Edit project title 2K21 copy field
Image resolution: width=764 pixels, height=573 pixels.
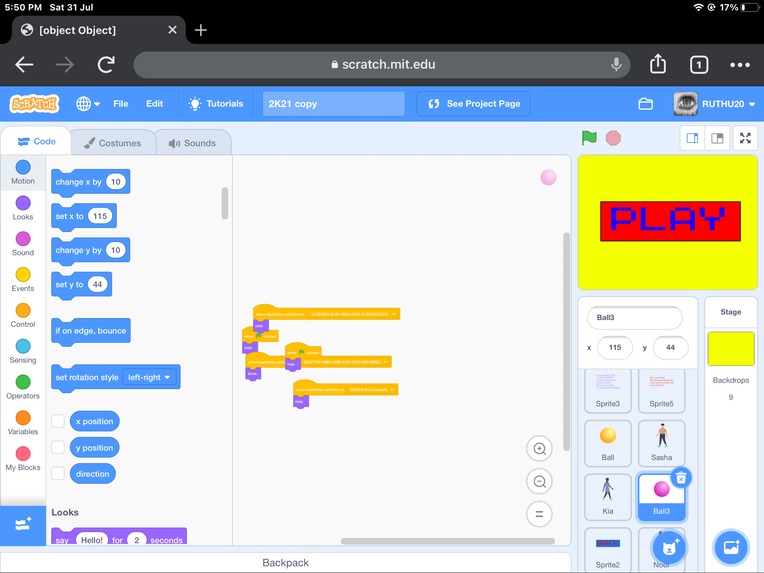point(334,104)
